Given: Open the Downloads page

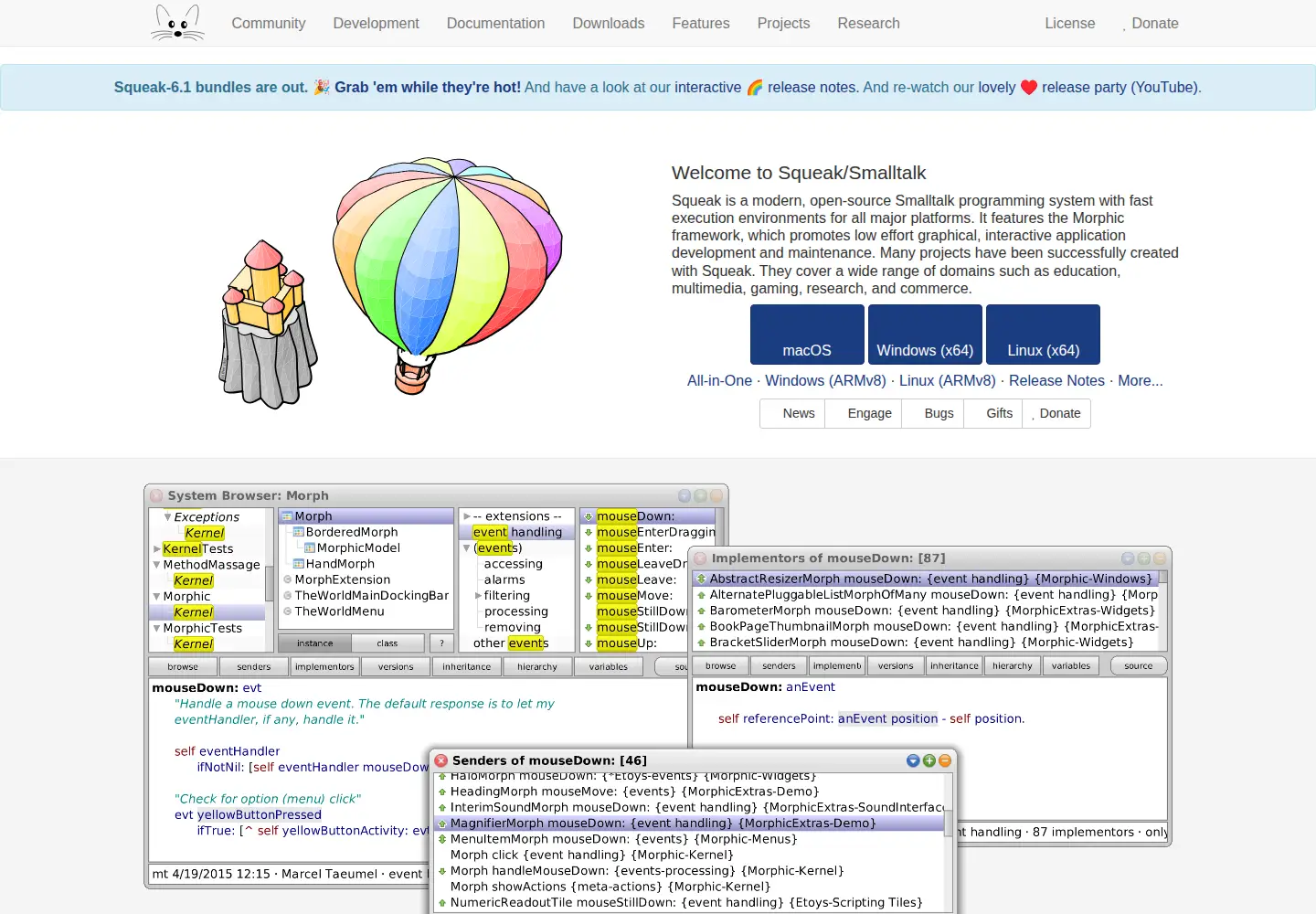Looking at the screenshot, I should [x=609, y=24].
